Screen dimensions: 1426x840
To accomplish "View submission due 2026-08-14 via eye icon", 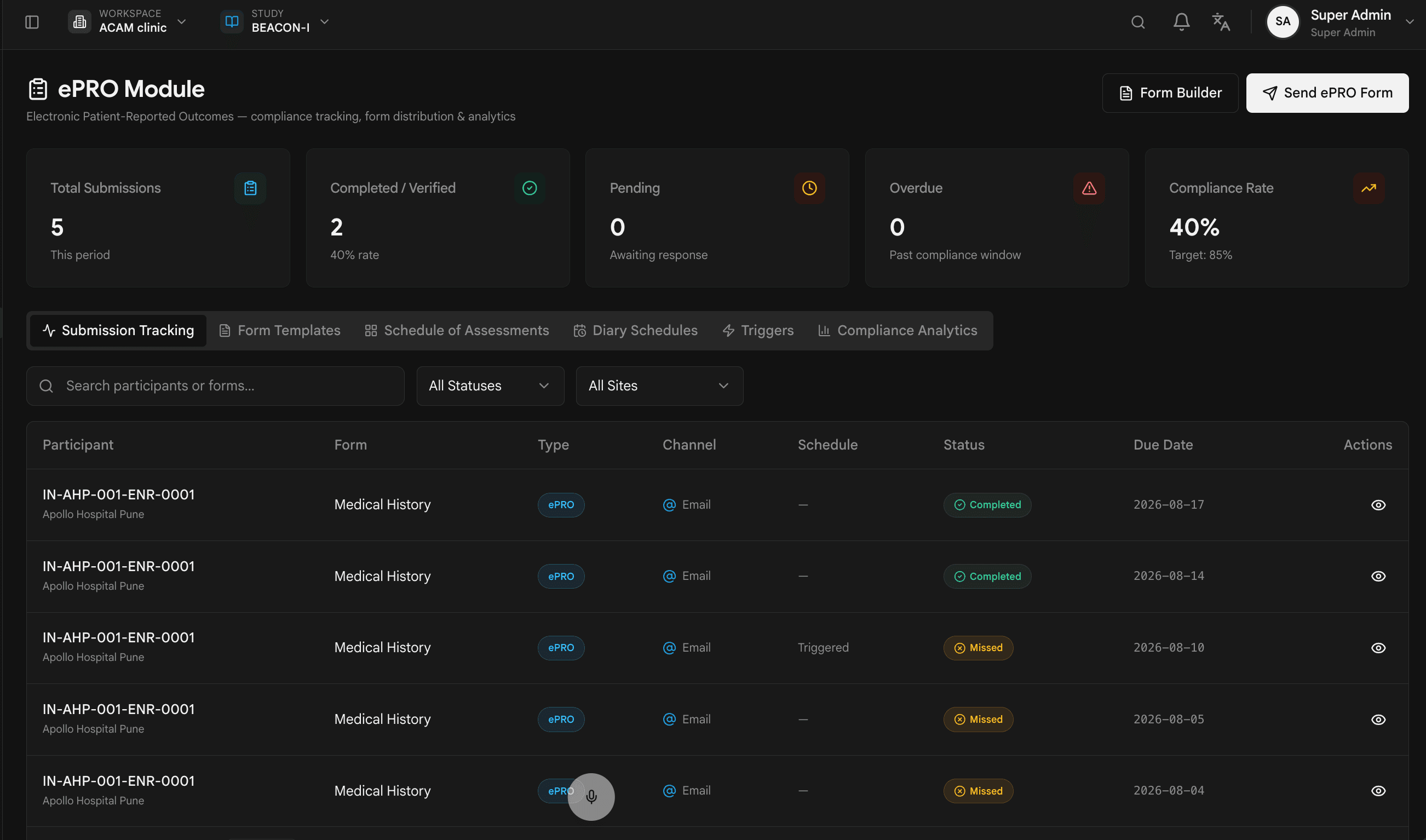I will click(x=1378, y=576).
